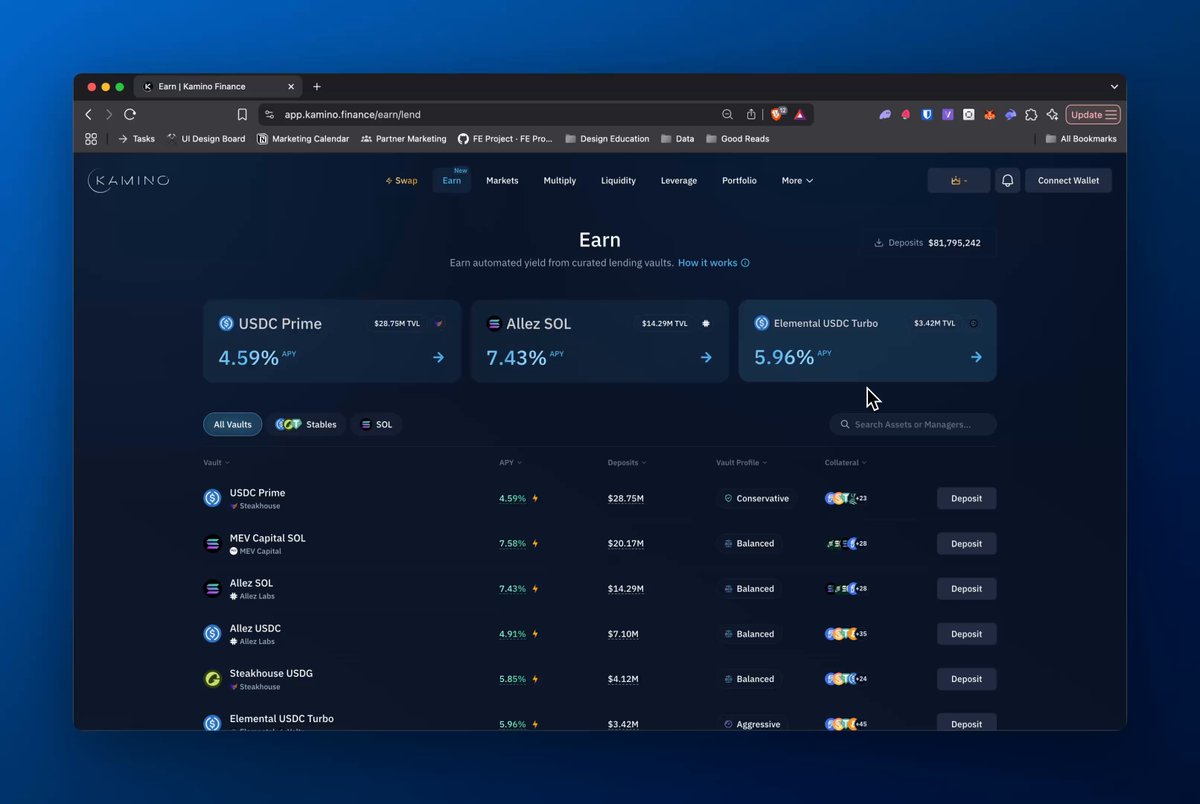This screenshot has height=804, width=1200.
Task: Sort by the Deposits column header
Action: click(x=627, y=463)
